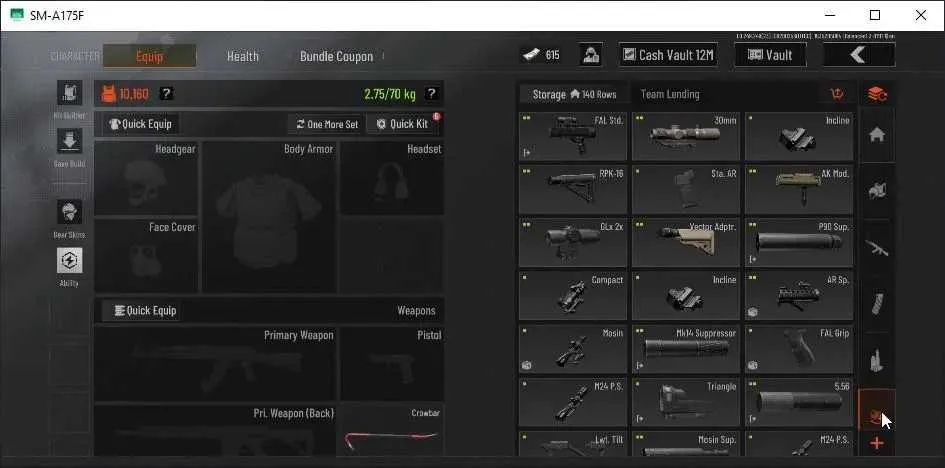Open the Bundle Coupon tab

point(336,56)
